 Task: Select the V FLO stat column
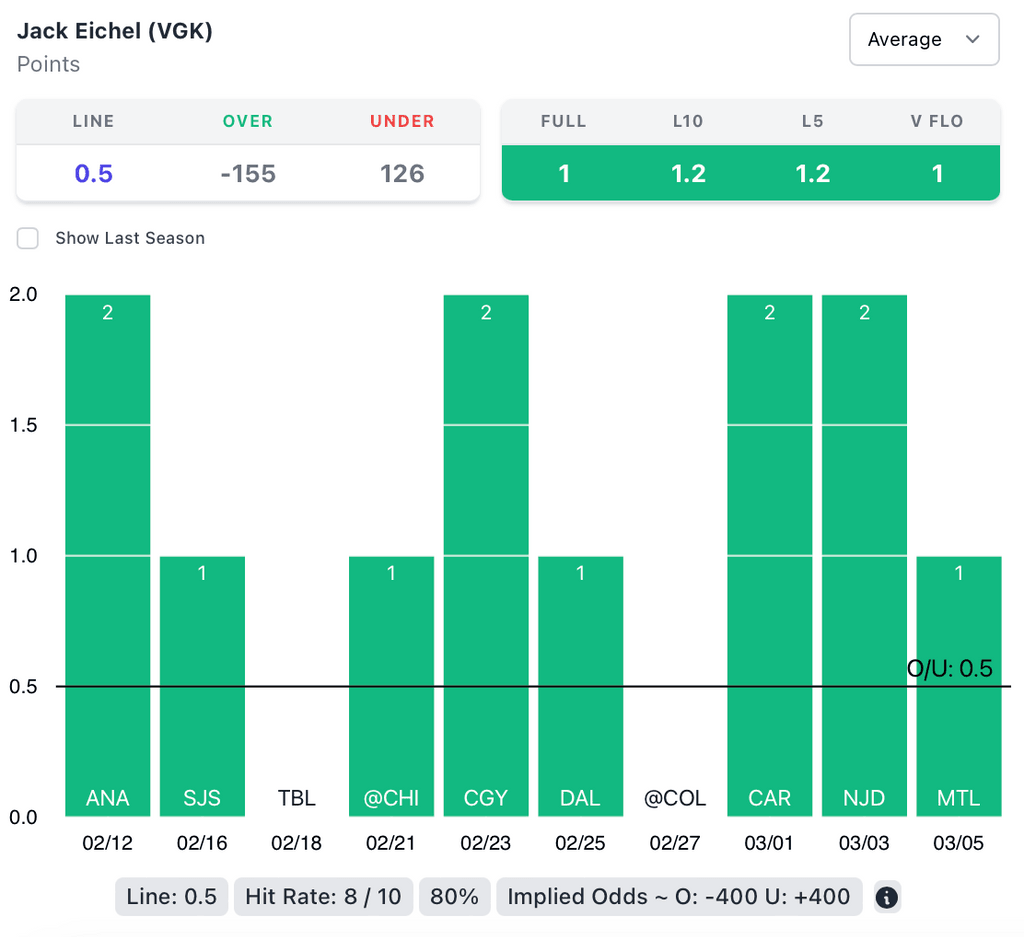(x=937, y=173)
